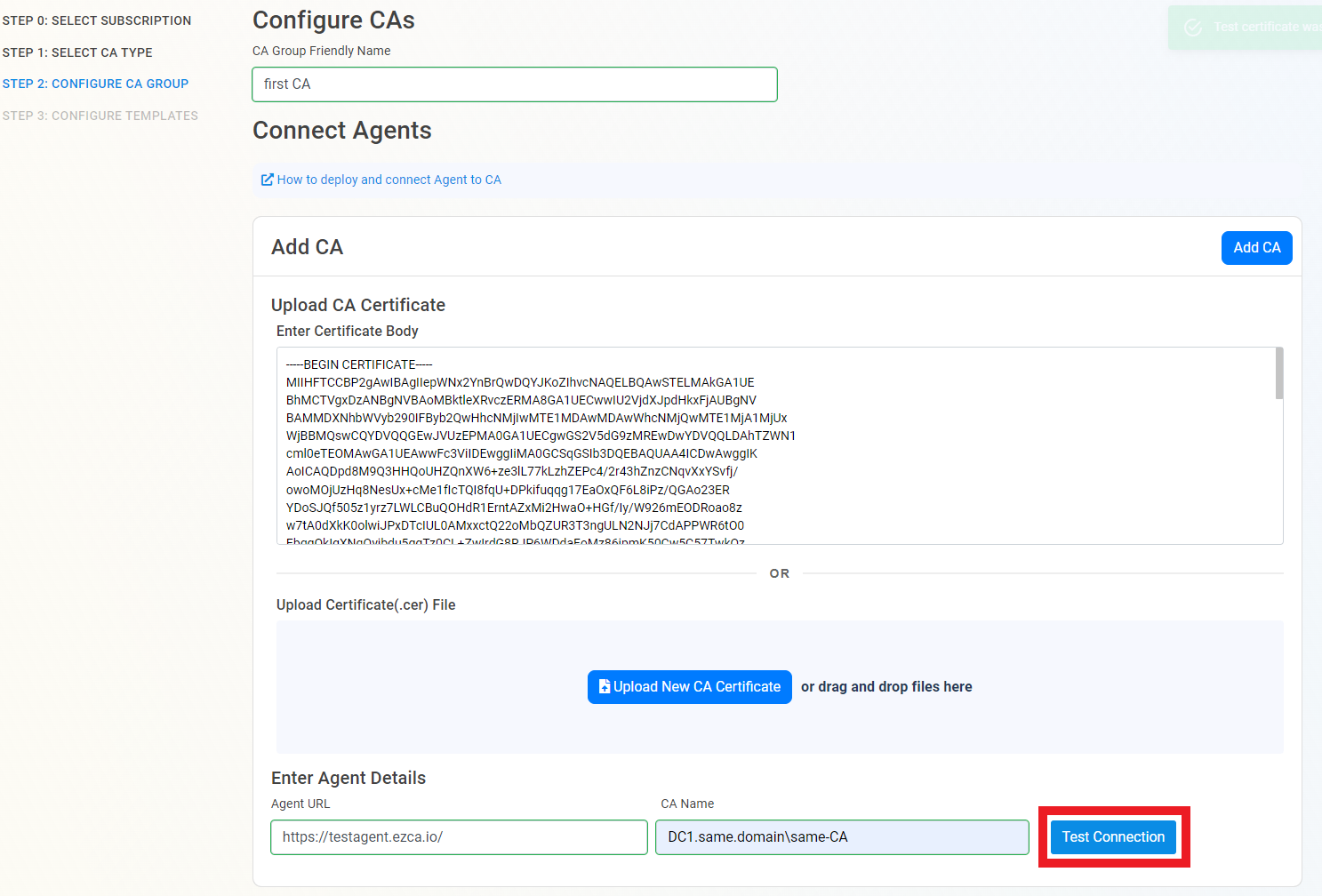Click certificate line starting with WjBBMQswCQYD
Viewport: 1322px width, 896px height.
coord(541,436)
